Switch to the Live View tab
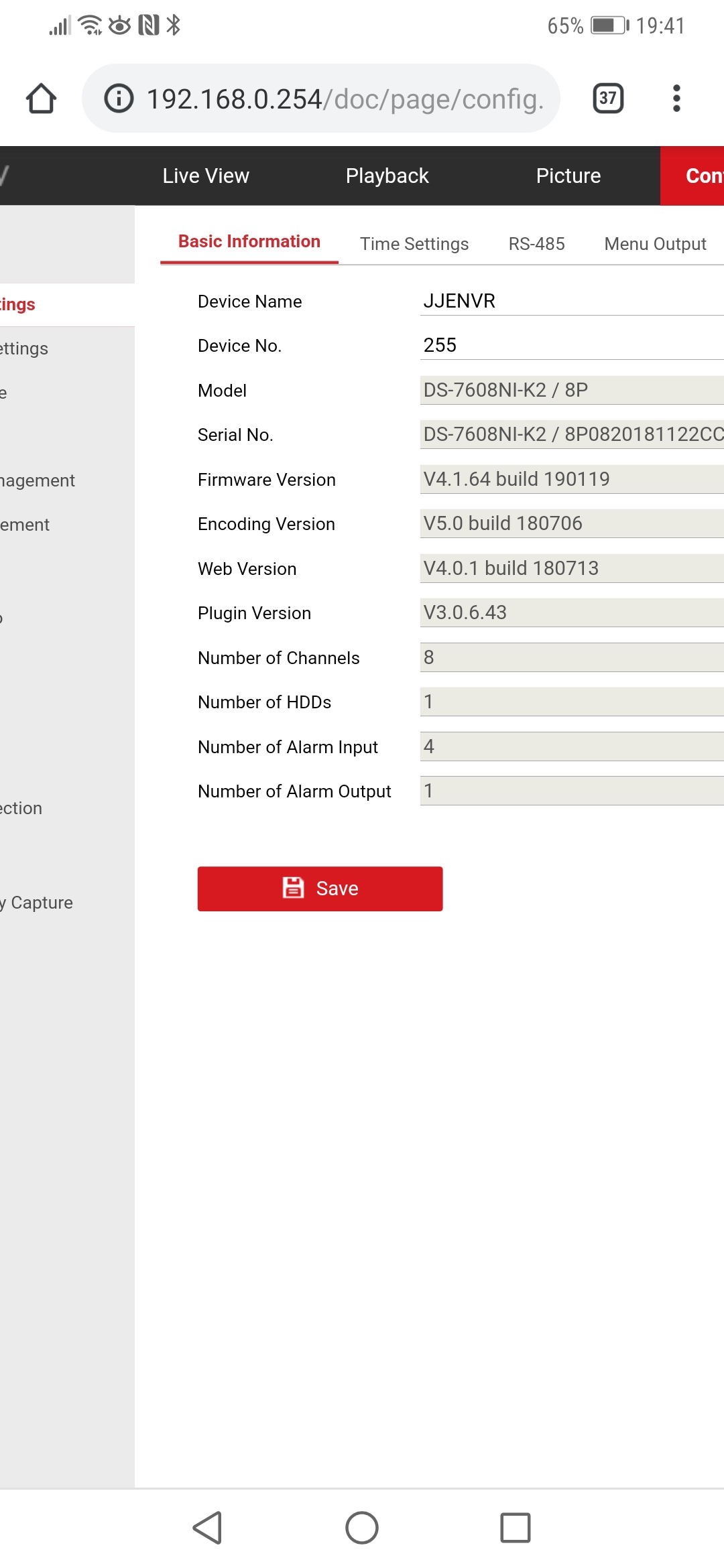This screenshot has height=1568, width=724. click(x=206, y=176)
